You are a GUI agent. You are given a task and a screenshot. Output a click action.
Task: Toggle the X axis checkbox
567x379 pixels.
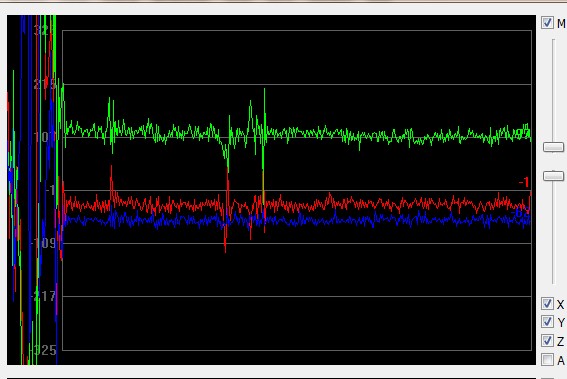547,304
